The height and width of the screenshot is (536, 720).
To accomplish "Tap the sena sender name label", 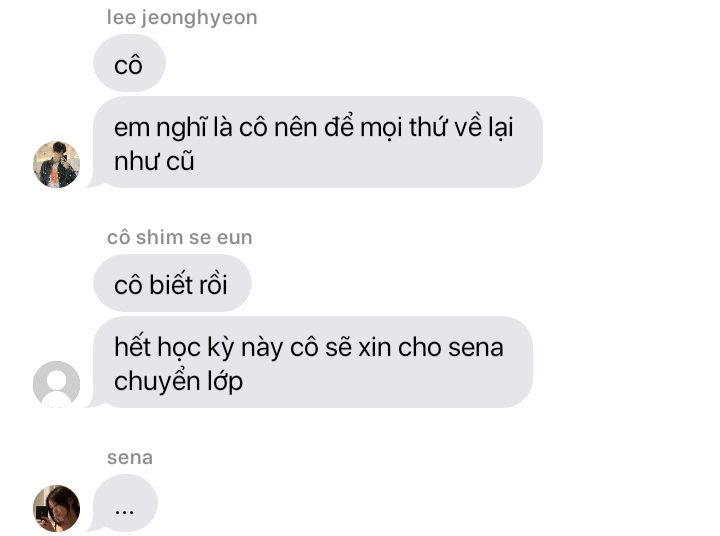I will pyautogui.click(x=129, y=458).
